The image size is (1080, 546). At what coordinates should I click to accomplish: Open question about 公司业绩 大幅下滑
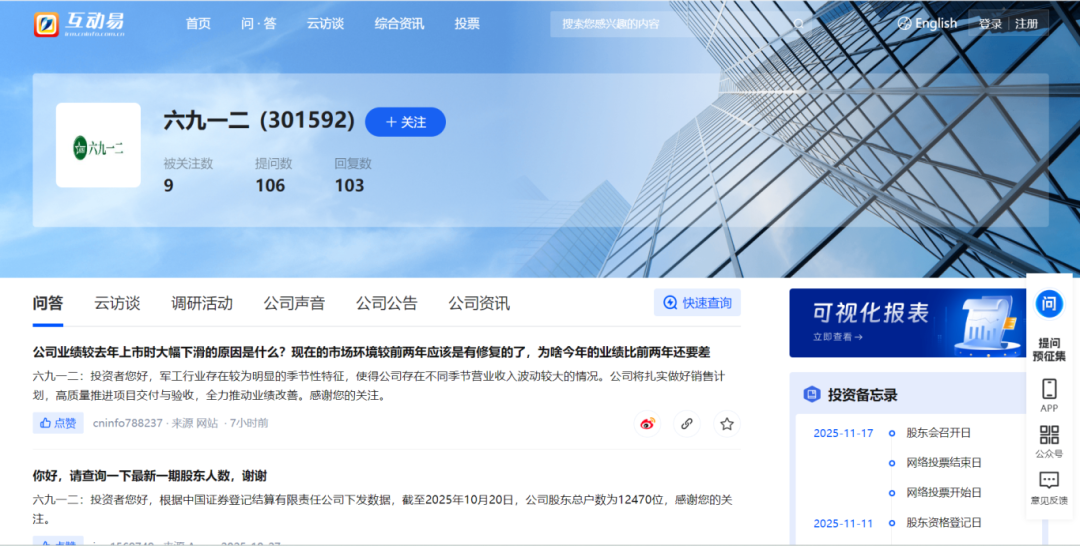[x=371, y=352]
